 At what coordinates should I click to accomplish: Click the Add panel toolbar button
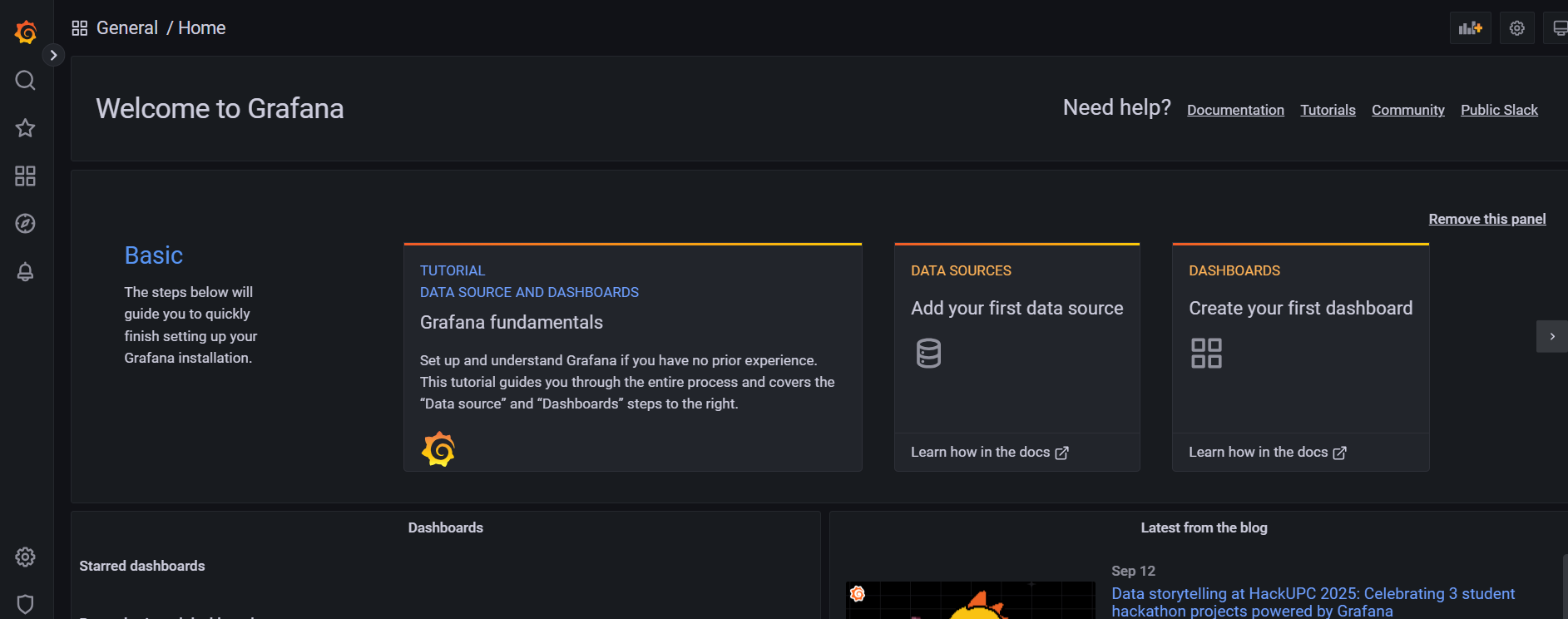1471,28
